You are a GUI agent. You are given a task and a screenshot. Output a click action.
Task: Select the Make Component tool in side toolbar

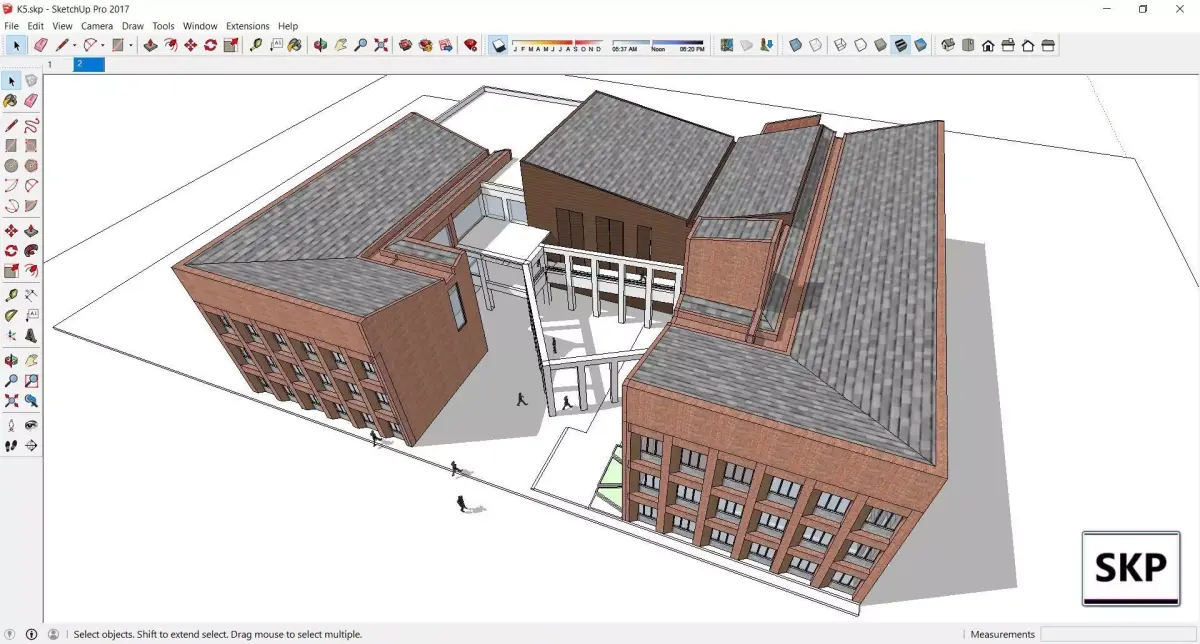pyautogui.click(x=31, y=81)
